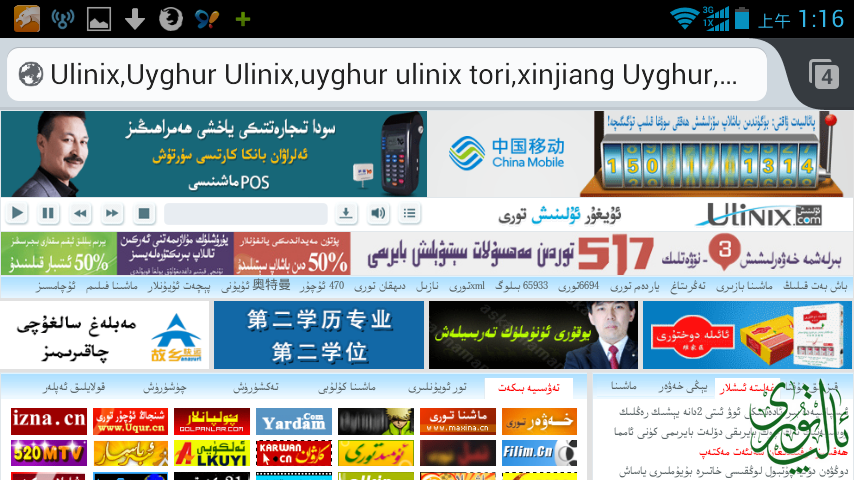Open the China Mobile banner advertisement
The image size is (854, 480).
pos(507,154)
